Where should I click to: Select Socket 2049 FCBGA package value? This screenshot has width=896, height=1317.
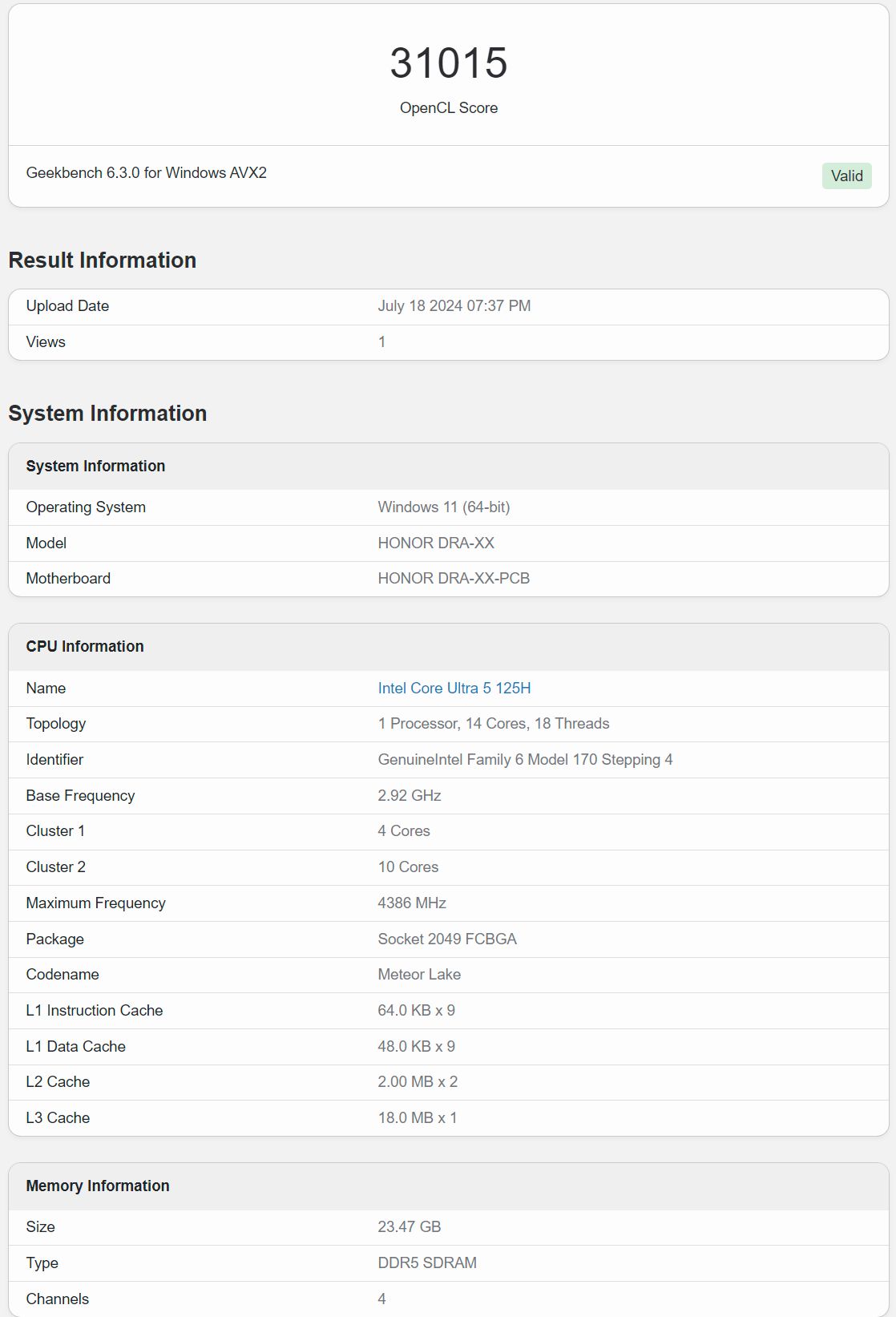pos(446,939)
